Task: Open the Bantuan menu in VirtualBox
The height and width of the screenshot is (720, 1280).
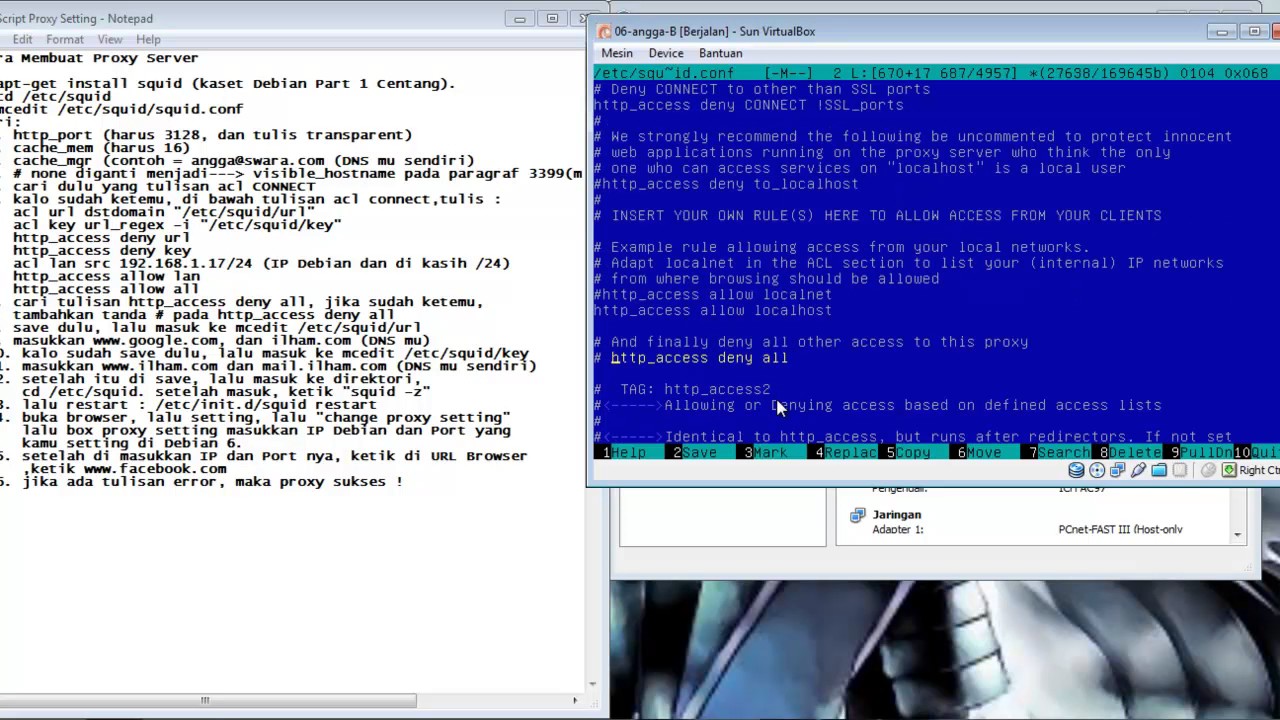Action: [721, 53]
